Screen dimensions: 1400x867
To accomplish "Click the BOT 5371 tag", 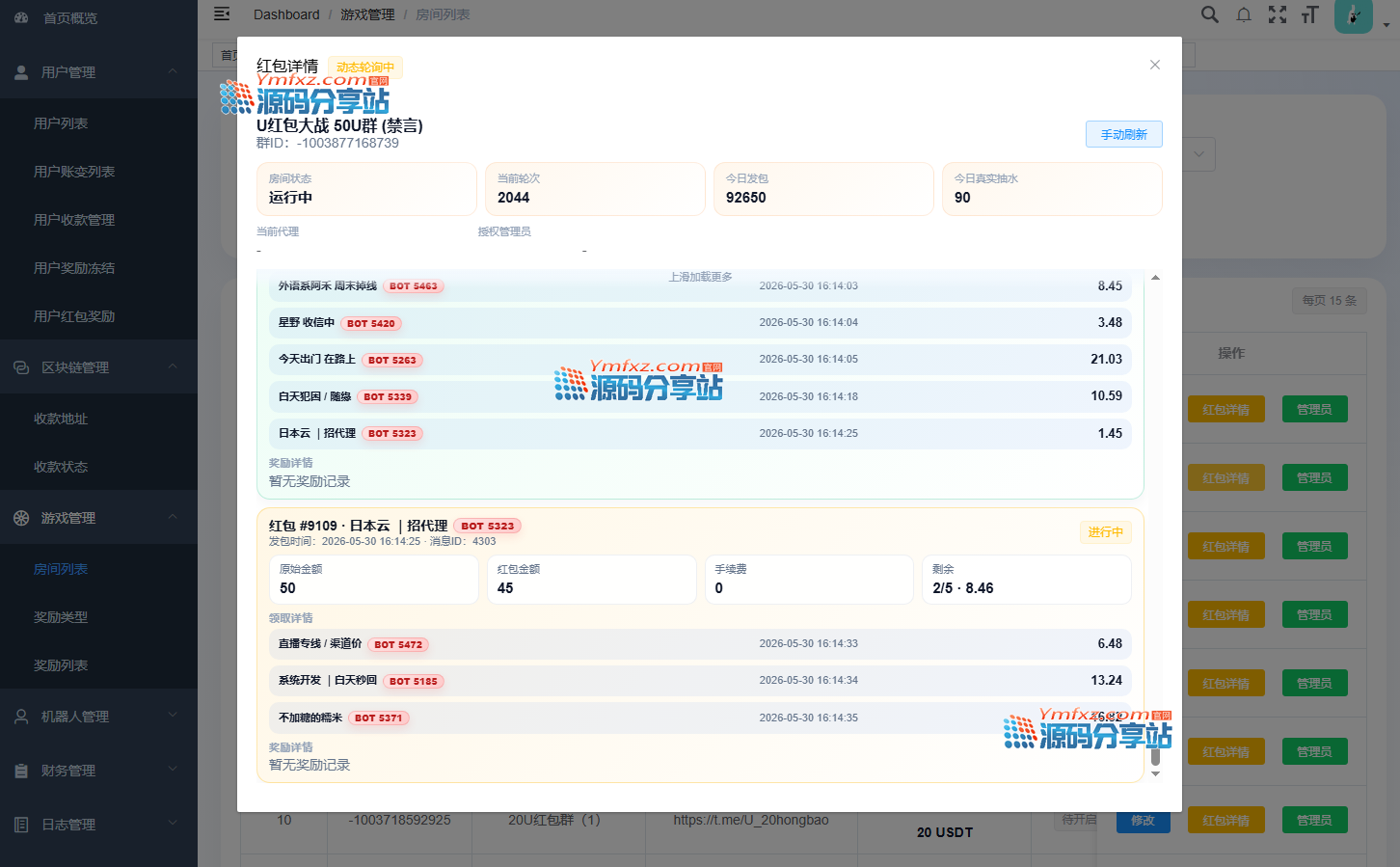I will click(379, 718).
